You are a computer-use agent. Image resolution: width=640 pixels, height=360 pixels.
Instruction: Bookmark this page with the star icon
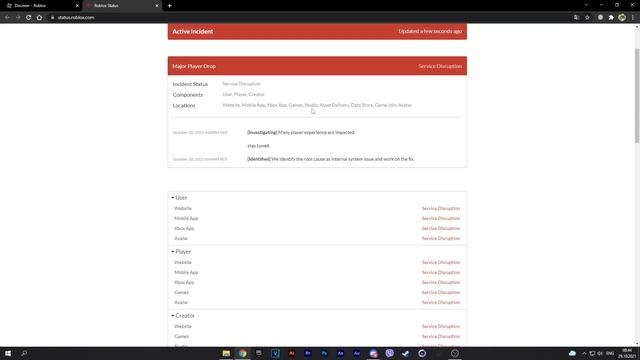tap(587, 18)
